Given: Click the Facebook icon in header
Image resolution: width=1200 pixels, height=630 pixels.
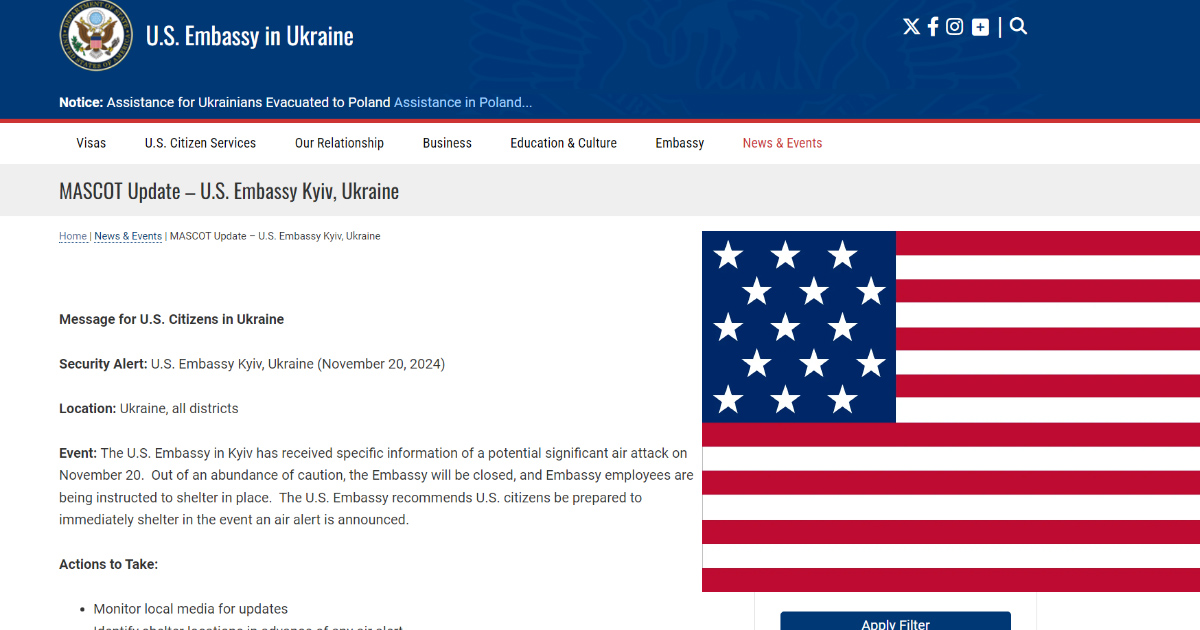Looking at the screenshot, I should (x=933, y=27).
